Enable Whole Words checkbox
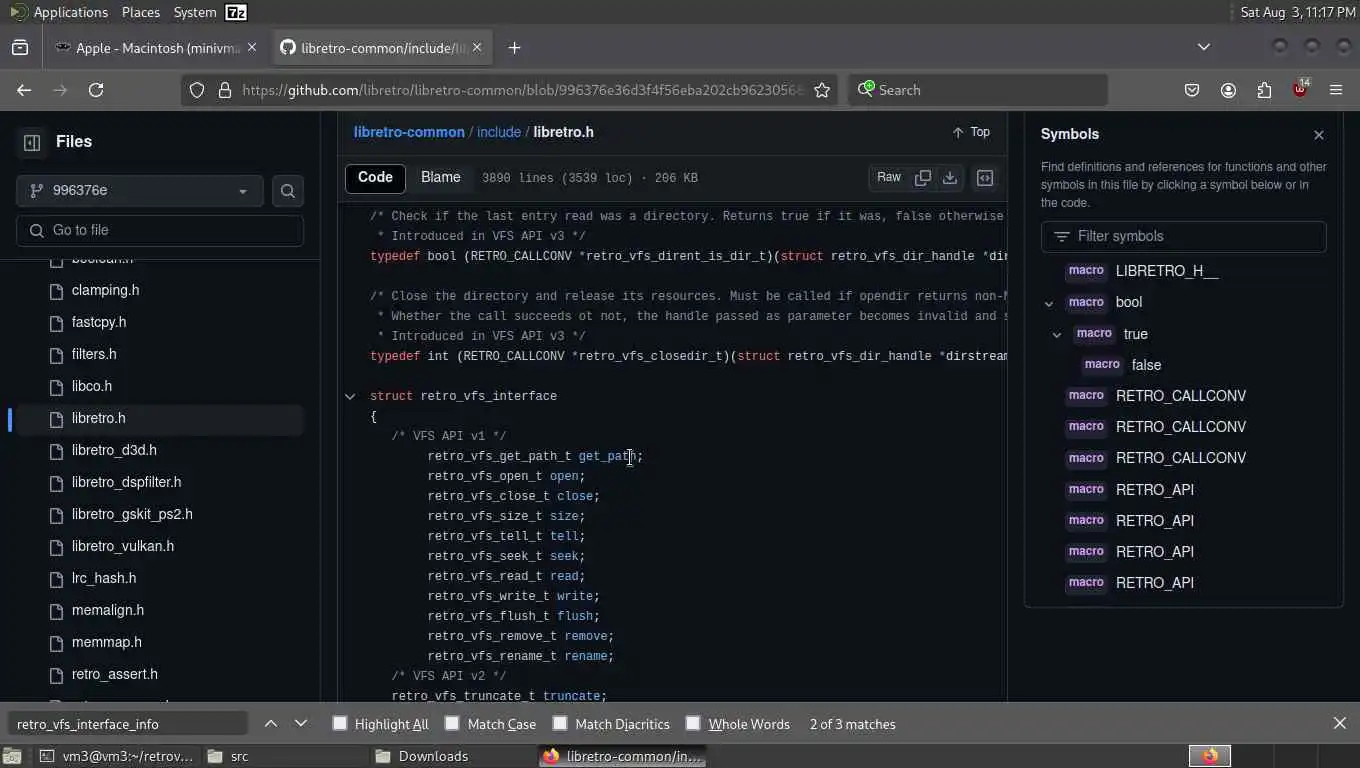The height and width of the screenshot is (768, 1360). 693,723
